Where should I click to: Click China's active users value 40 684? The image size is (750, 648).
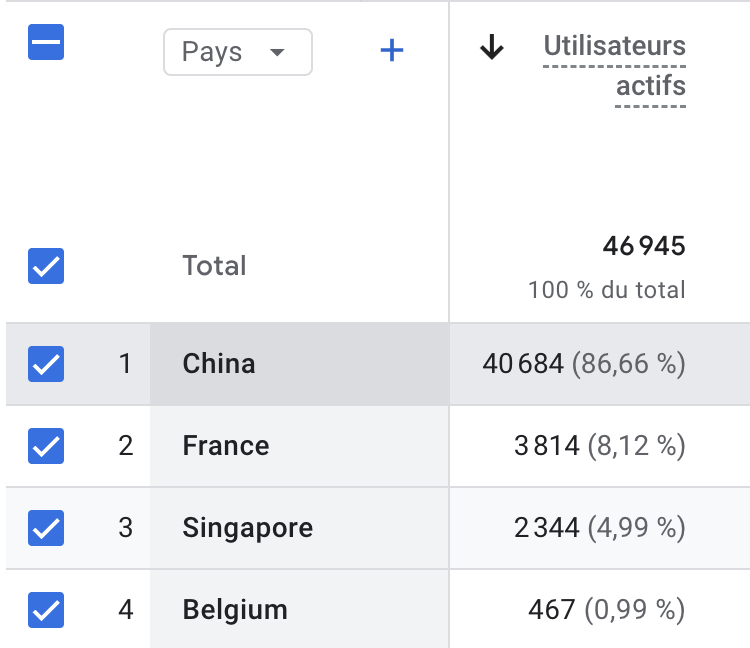click(523, 363)
